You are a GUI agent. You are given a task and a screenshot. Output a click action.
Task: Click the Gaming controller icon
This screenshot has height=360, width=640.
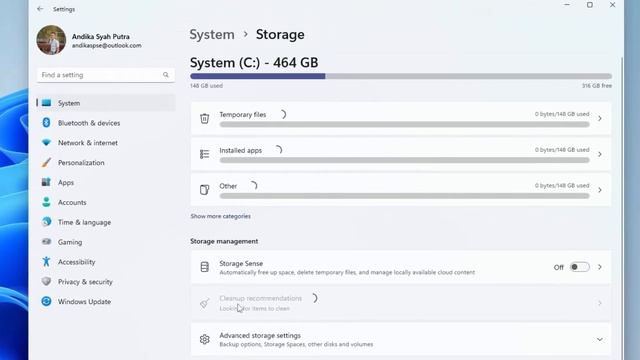[47, 242]
